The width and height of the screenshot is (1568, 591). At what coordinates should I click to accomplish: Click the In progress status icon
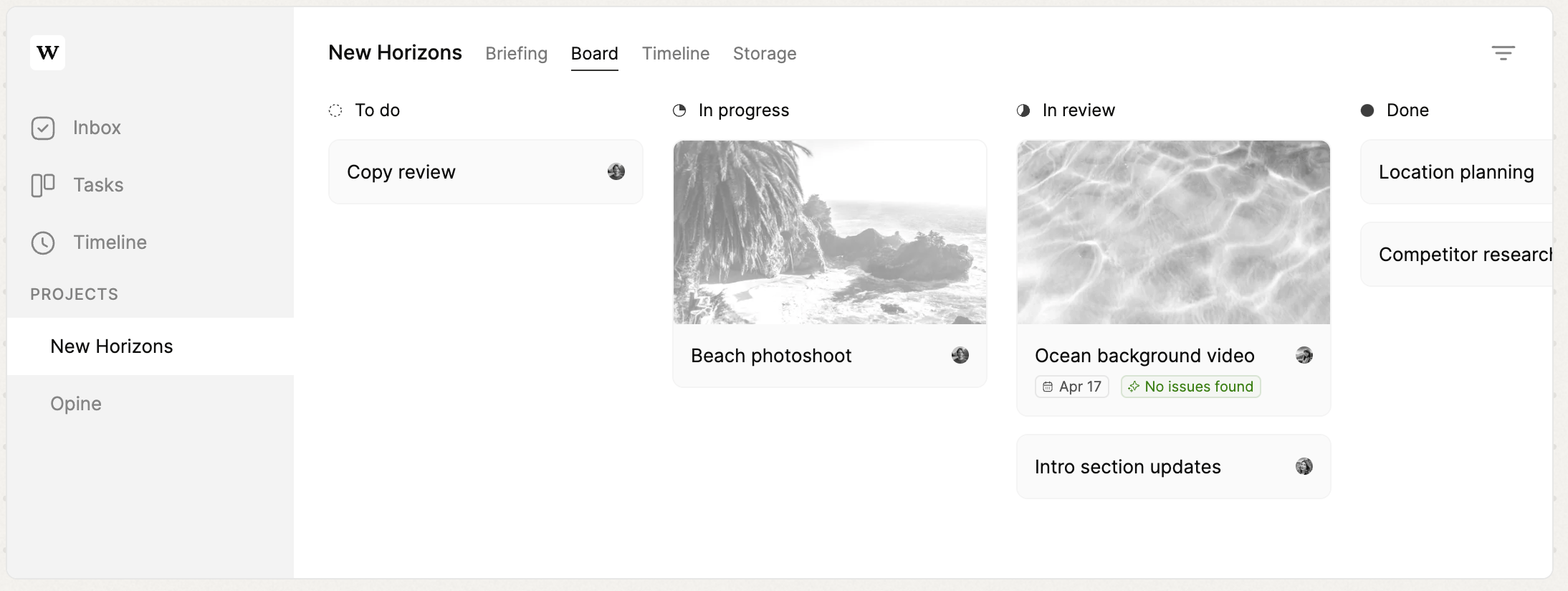[x=679, y=110]
